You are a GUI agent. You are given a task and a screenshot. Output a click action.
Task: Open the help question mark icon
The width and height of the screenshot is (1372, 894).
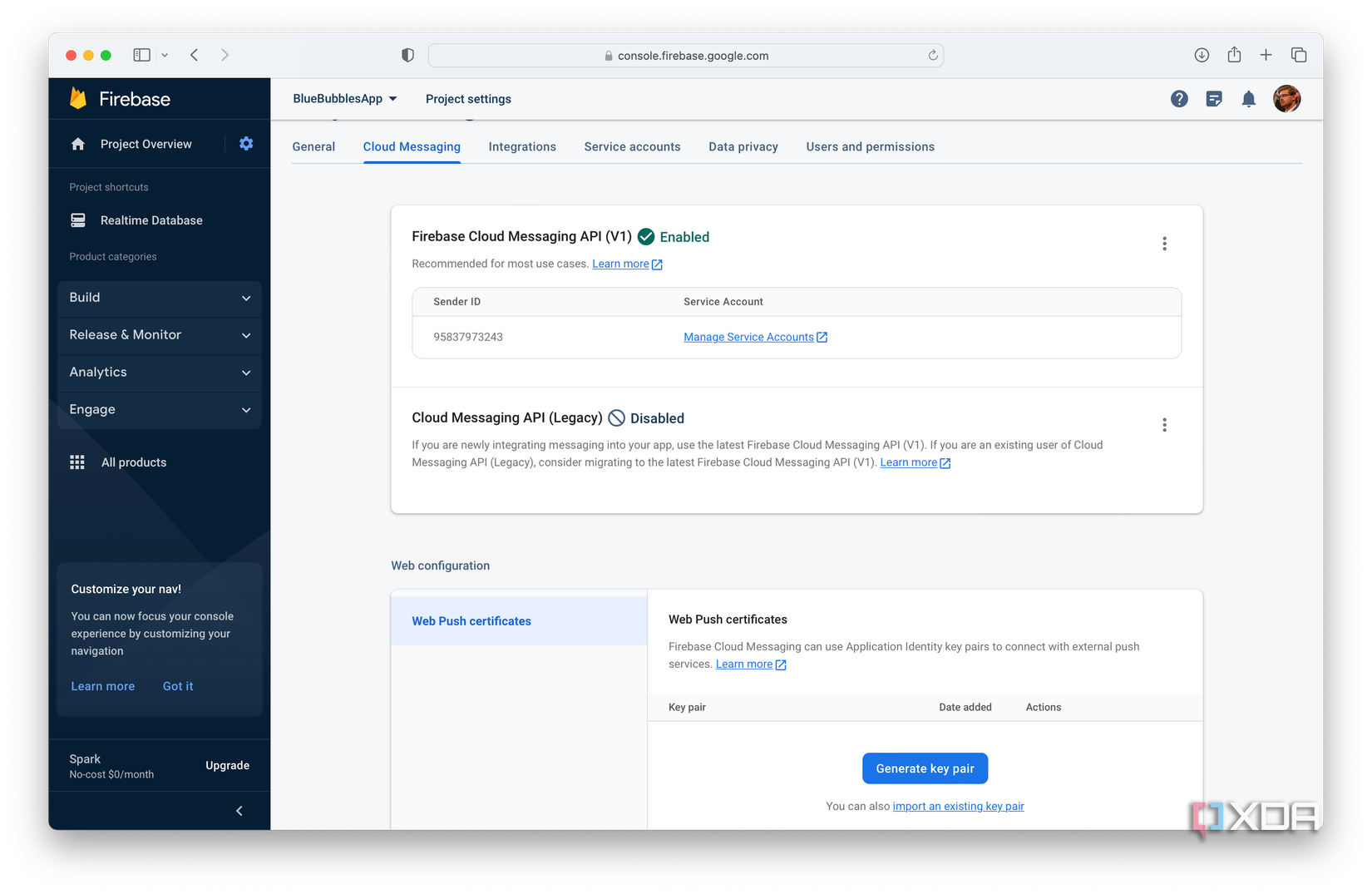tap(1179, 99)
